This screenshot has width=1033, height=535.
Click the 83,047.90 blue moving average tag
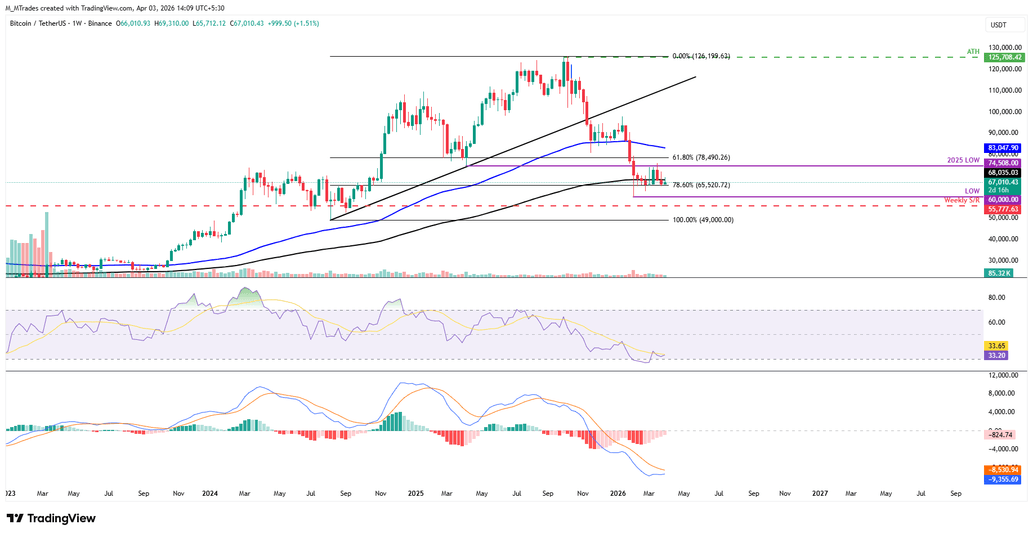click(x=1003, y=148)
